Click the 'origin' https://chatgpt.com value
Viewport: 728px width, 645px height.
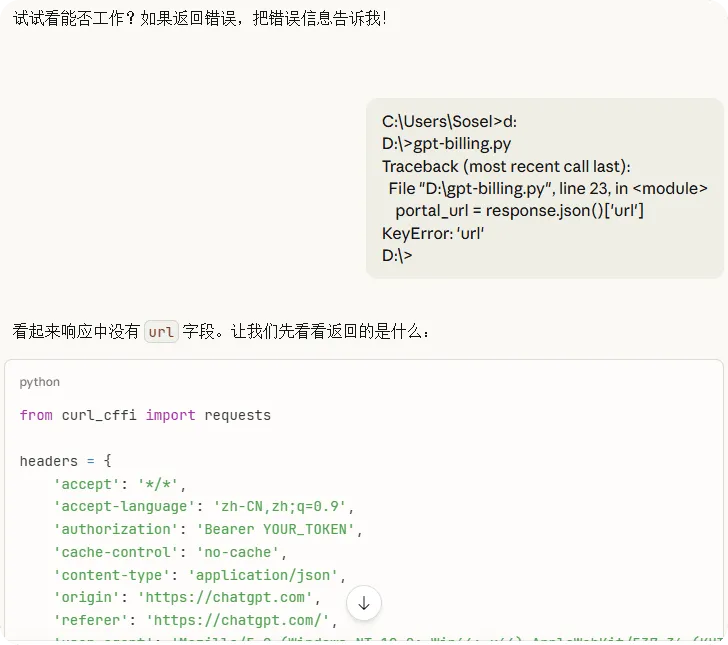point(225,597)
